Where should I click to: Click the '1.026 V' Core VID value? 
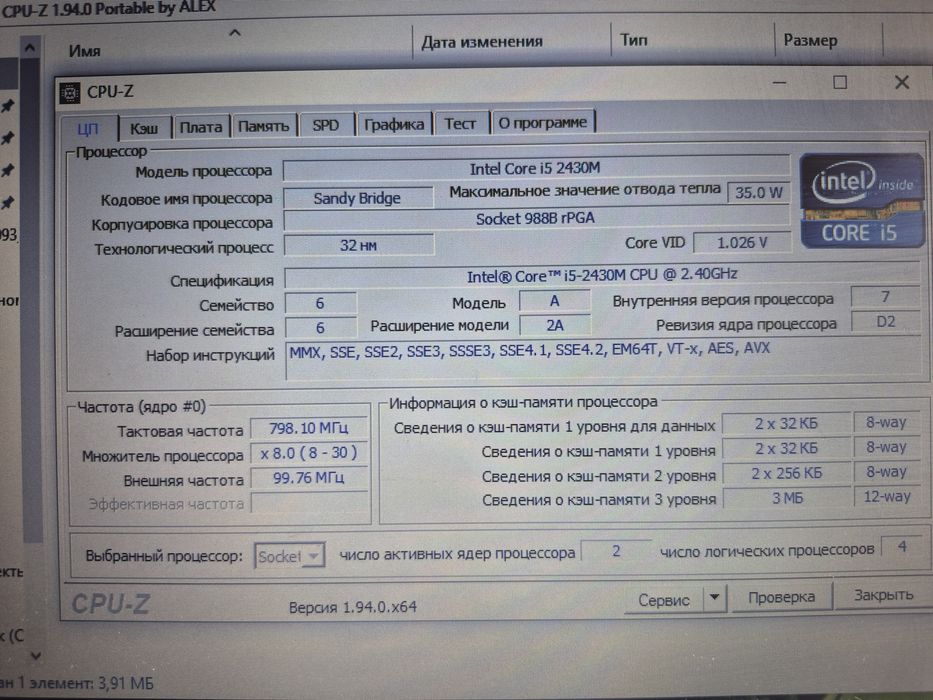coord(742,243)
